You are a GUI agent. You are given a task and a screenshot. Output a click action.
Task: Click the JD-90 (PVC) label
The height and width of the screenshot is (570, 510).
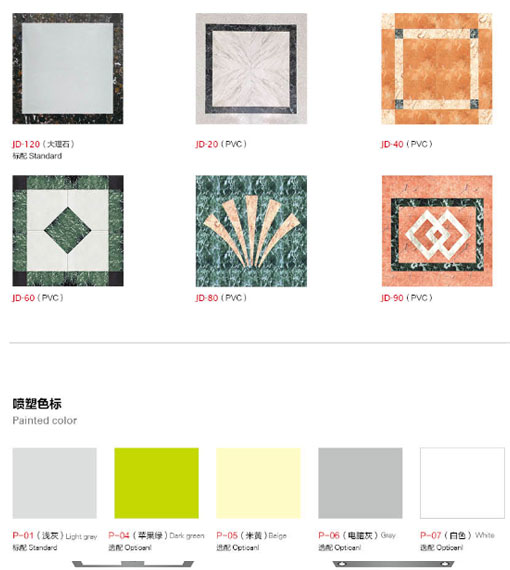pos(407,298)
